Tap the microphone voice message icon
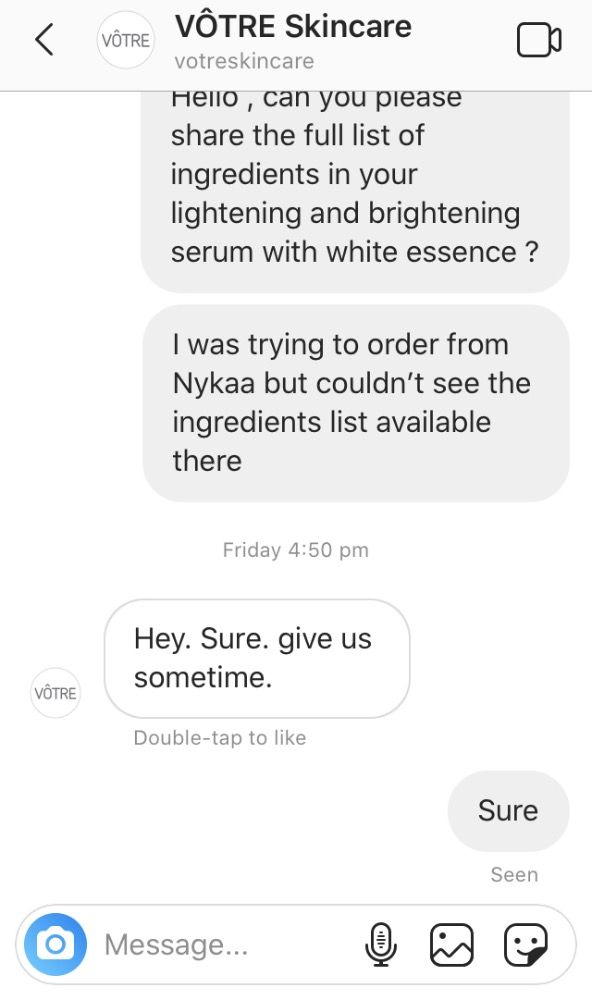 pyautogui.click(x=381, y=945)
